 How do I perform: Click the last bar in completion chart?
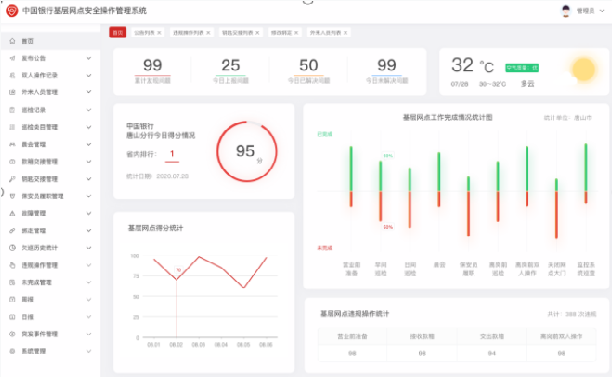coord(586,173)
